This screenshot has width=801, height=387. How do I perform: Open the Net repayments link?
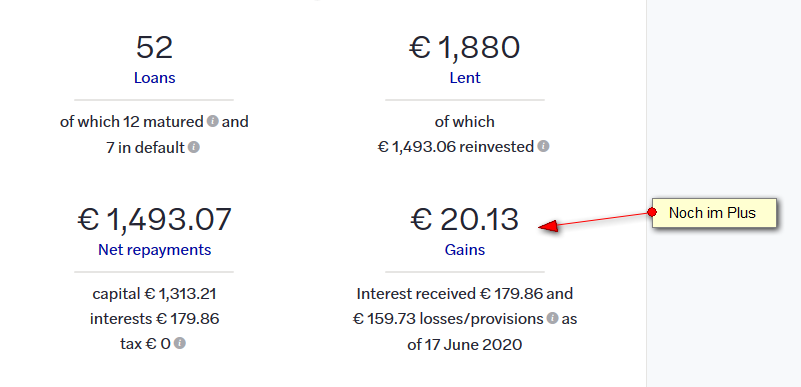[154, 250]
